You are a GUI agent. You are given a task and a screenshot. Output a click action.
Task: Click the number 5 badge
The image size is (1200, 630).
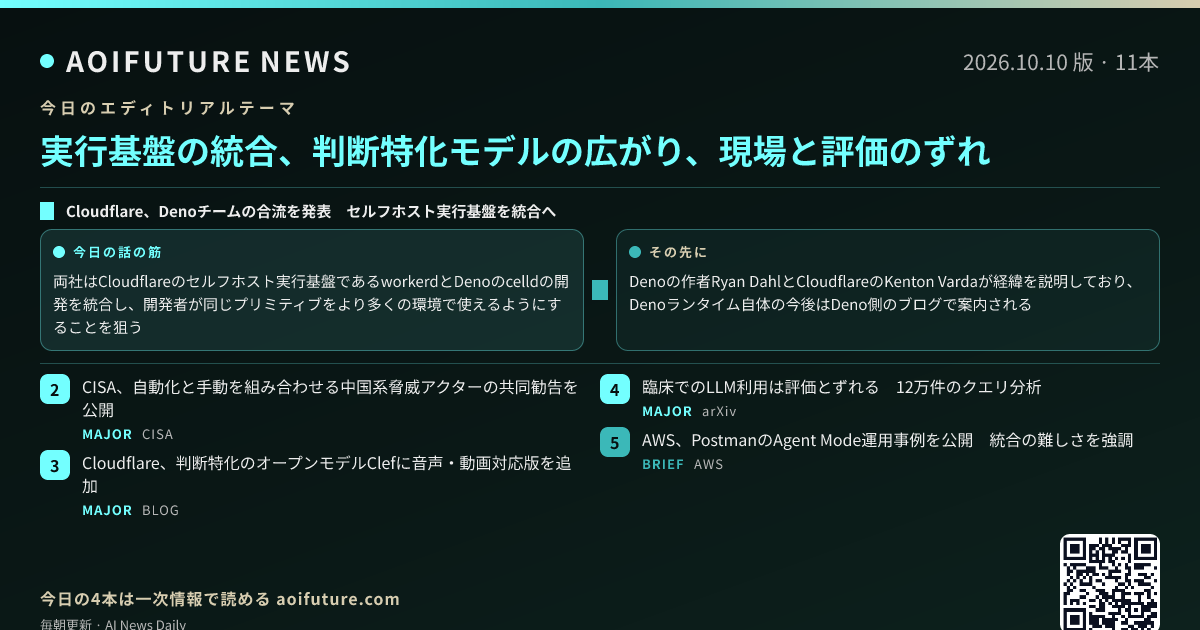[x=615, y=442]
